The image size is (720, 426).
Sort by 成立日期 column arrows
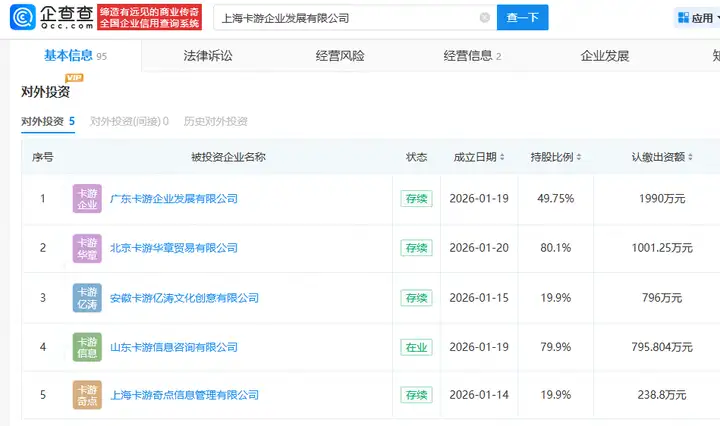coord(502,157)
